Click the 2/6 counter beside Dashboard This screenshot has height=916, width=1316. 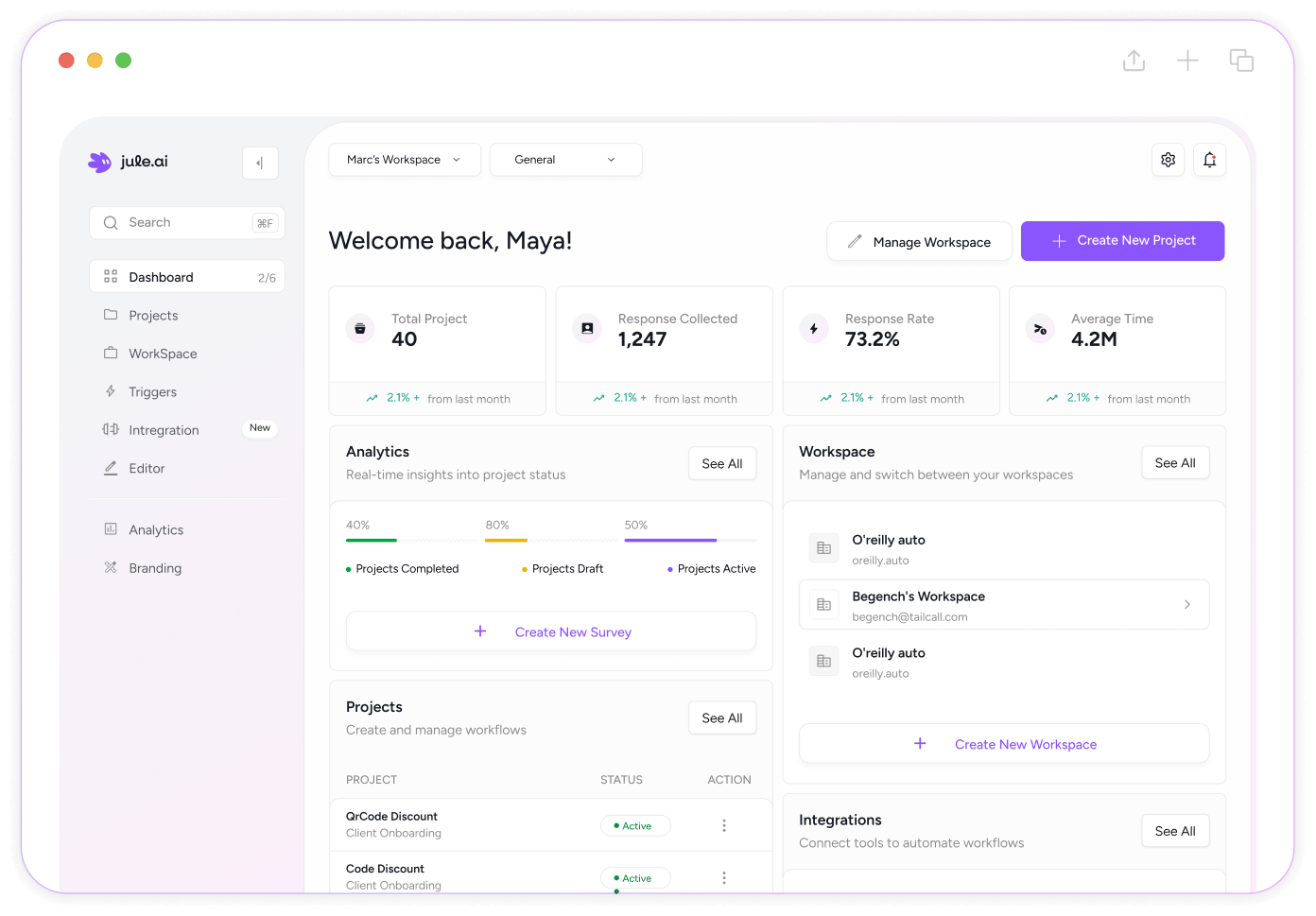267,278
